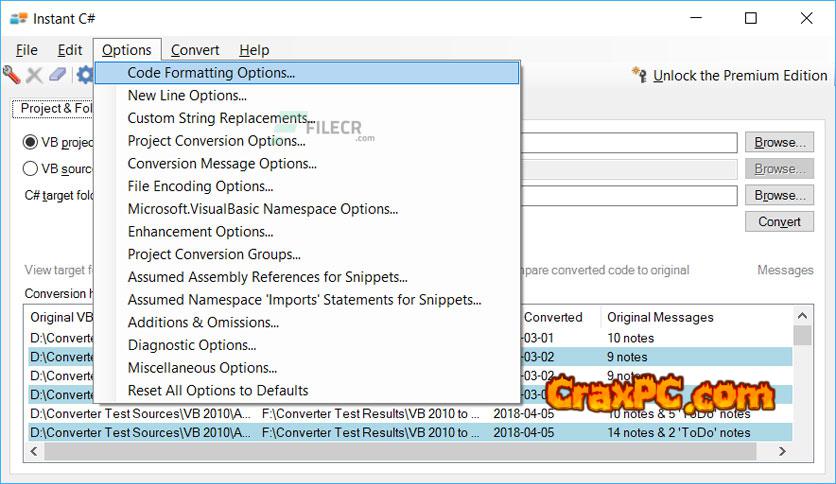
Task: Choose Enhancement Options...
Action: (307, 232)
